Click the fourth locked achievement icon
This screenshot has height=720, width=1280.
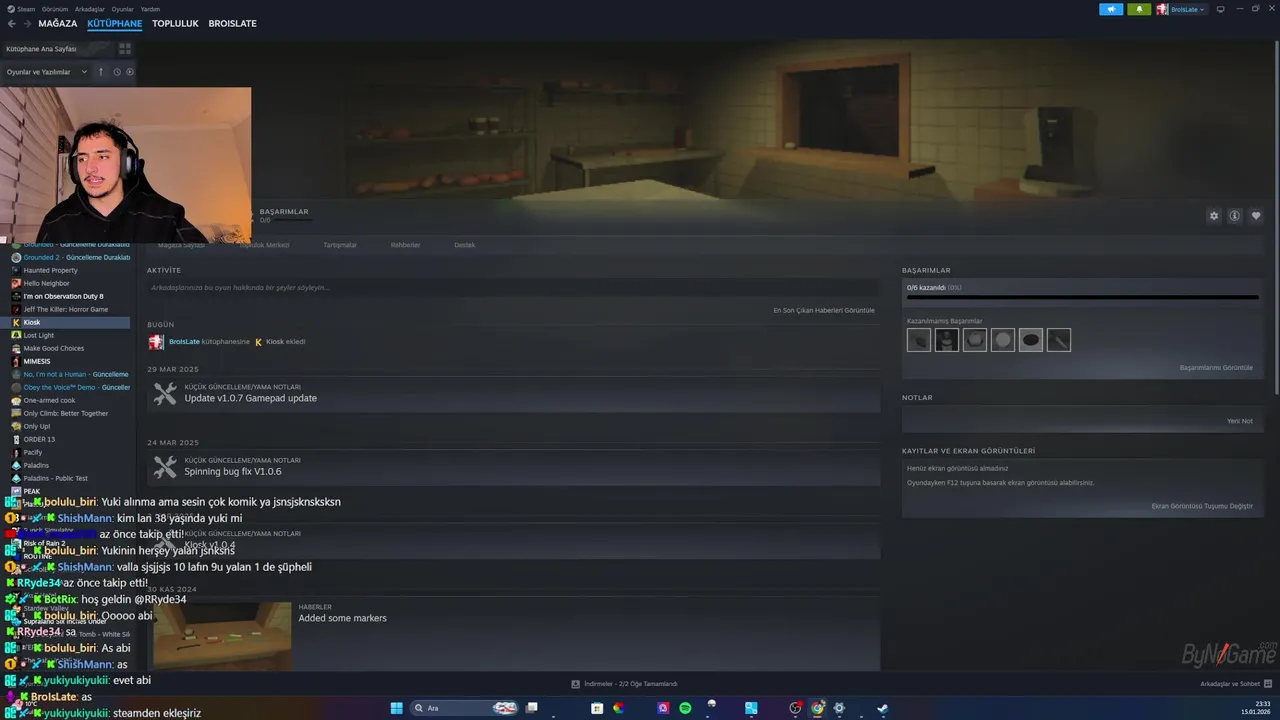point(1003,340)
